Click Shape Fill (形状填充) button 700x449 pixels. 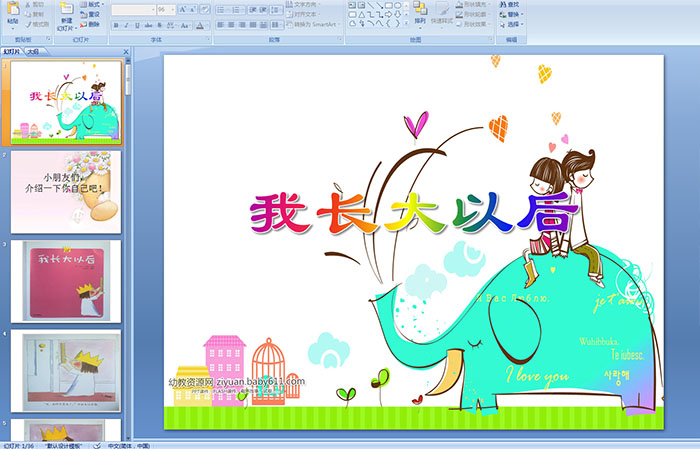click(x=474, y=4)
